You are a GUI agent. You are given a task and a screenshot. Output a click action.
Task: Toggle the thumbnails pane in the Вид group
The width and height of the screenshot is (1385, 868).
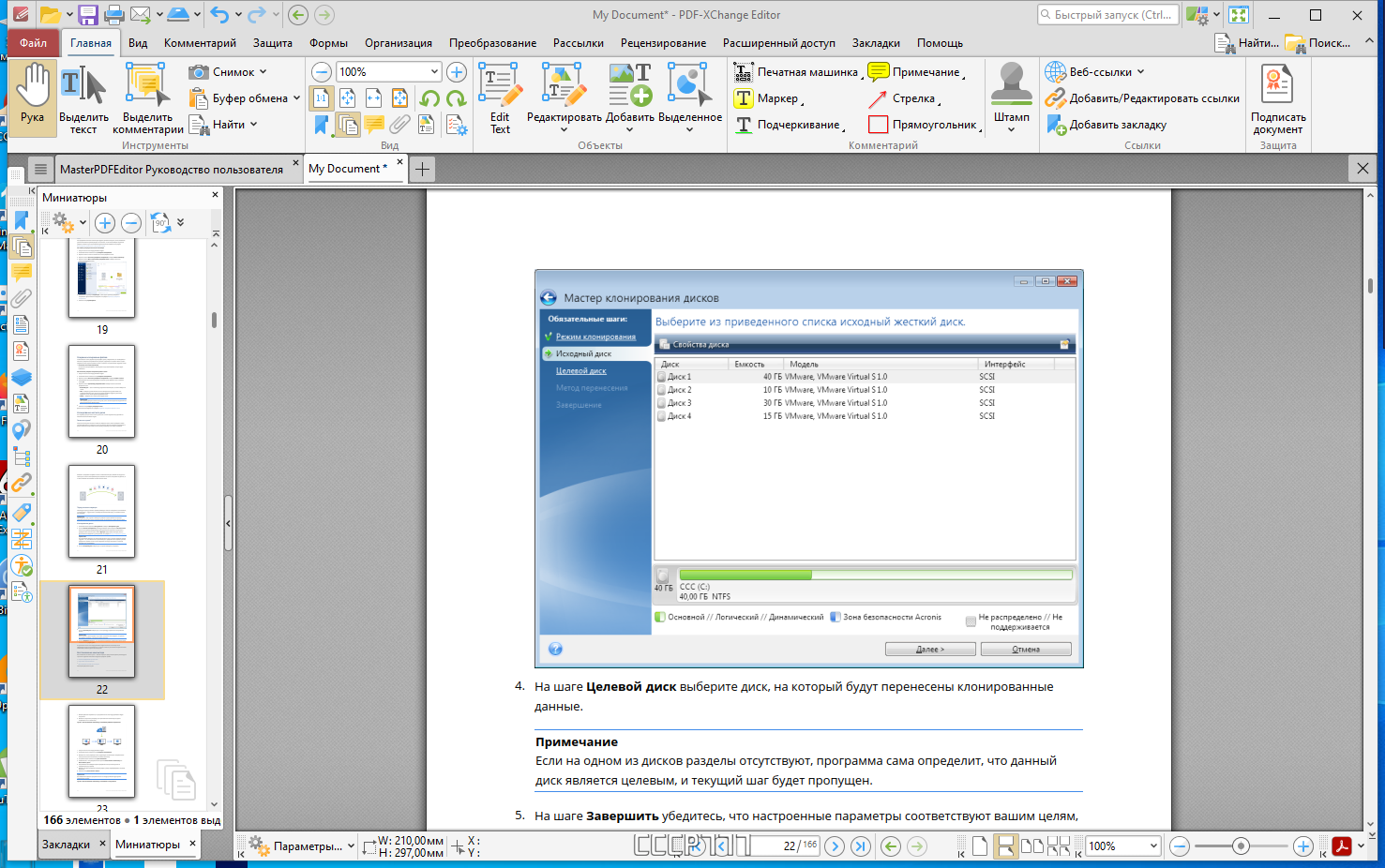coord(347,125)
